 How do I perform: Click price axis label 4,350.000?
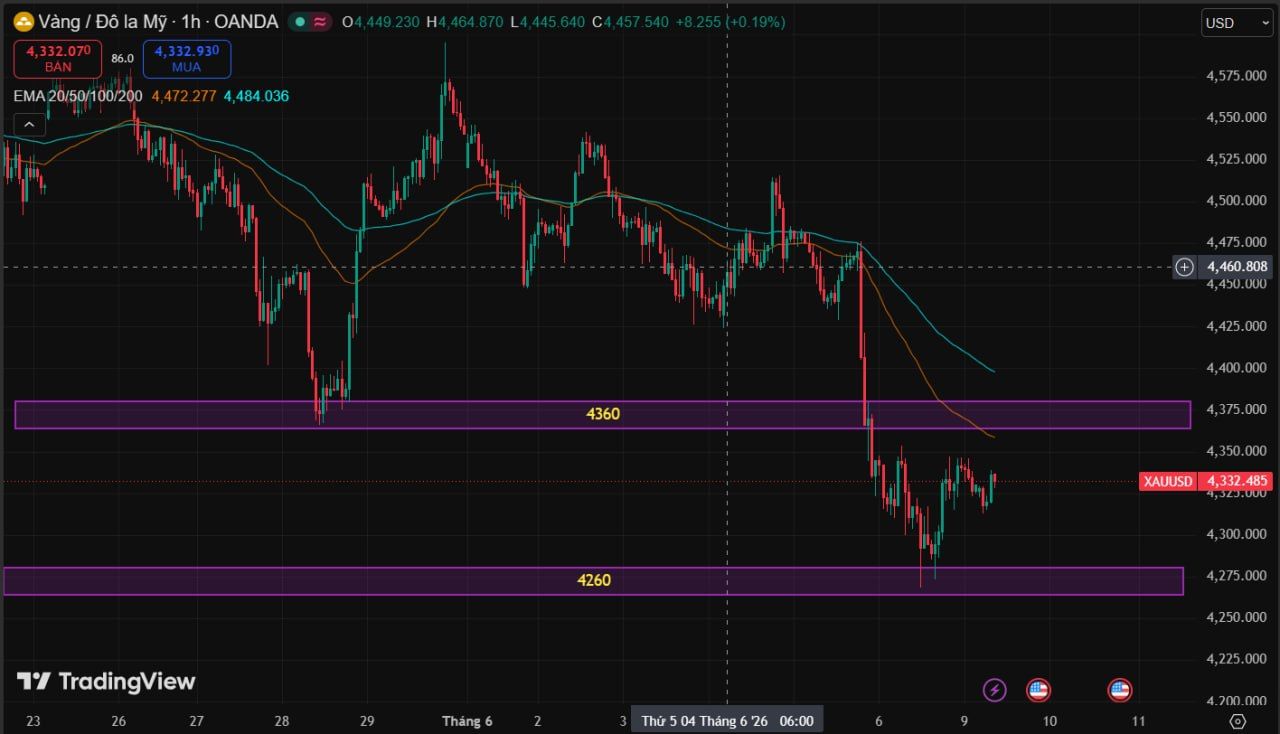click(1237, 451)
